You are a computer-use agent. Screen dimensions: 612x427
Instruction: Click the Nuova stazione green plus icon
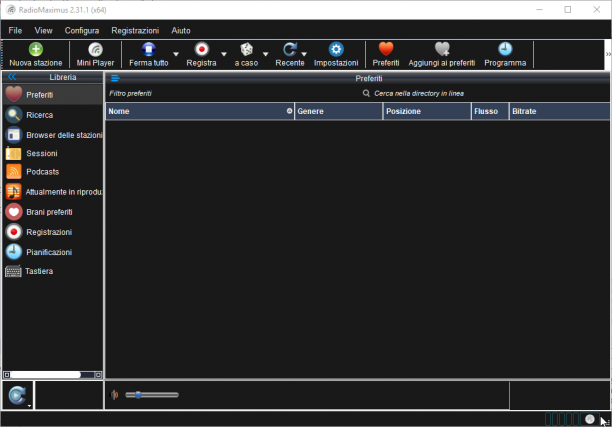[x=36, y=50]
